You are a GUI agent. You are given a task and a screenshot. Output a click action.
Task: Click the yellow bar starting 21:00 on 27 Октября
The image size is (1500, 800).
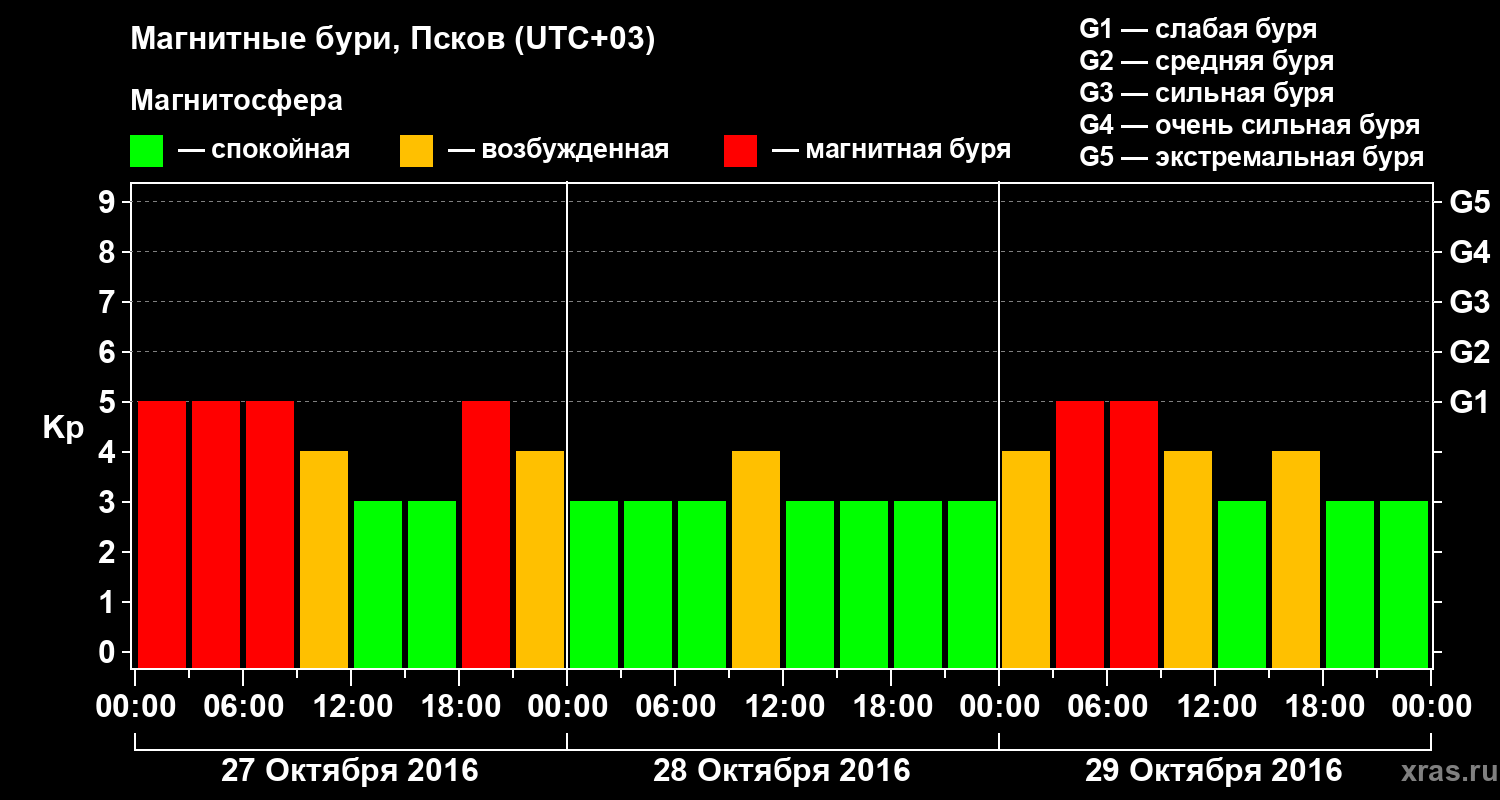[540, 559]
